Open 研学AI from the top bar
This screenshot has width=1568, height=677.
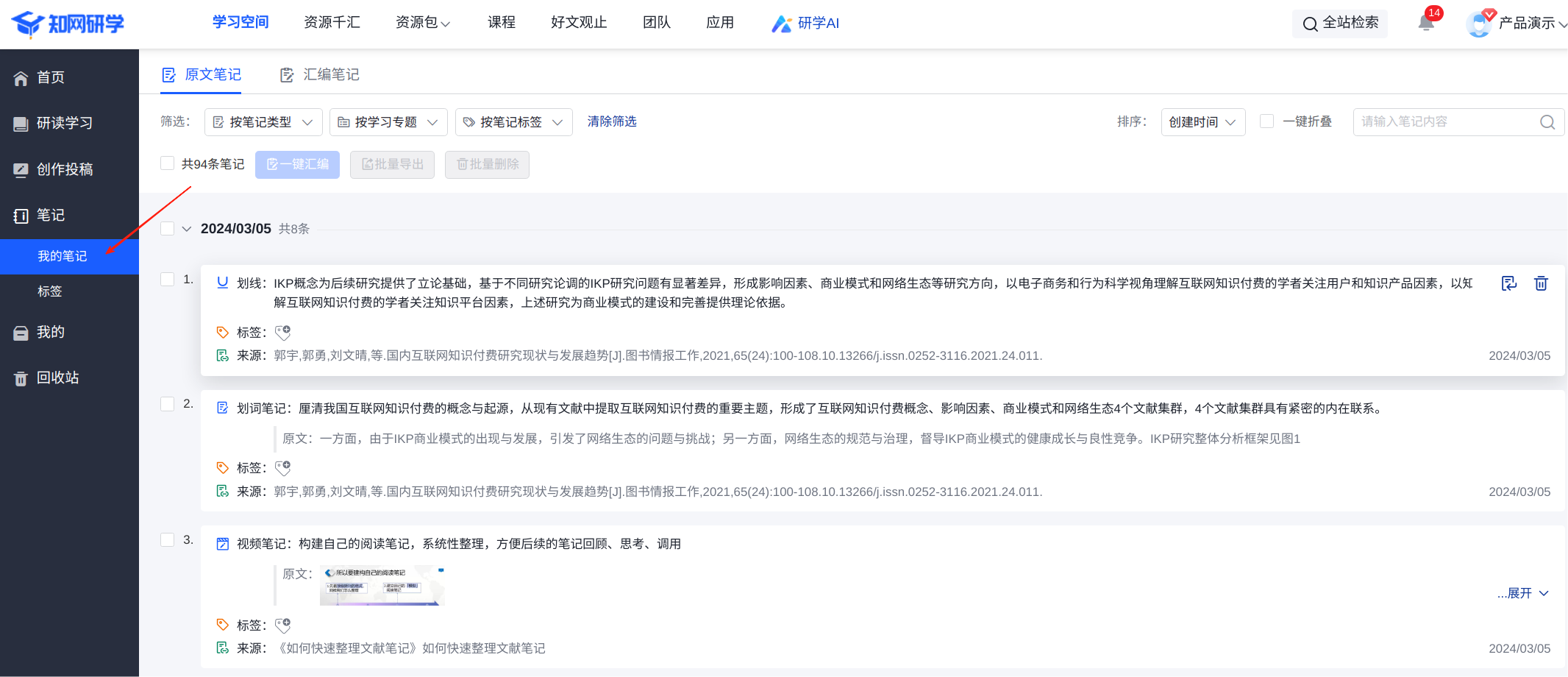coord(805,24)
